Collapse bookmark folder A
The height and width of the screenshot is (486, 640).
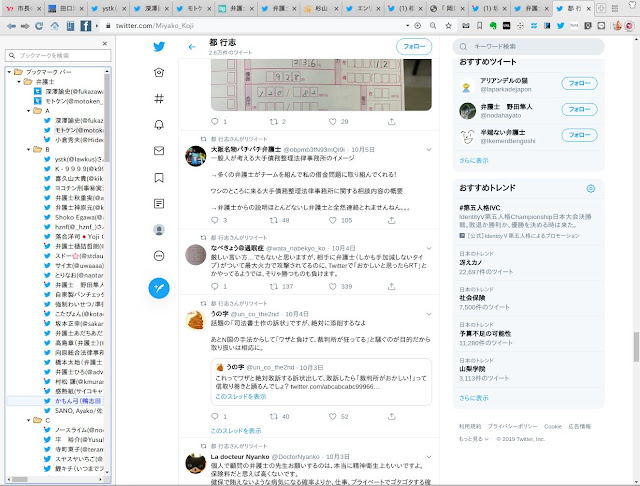point(29,111)
